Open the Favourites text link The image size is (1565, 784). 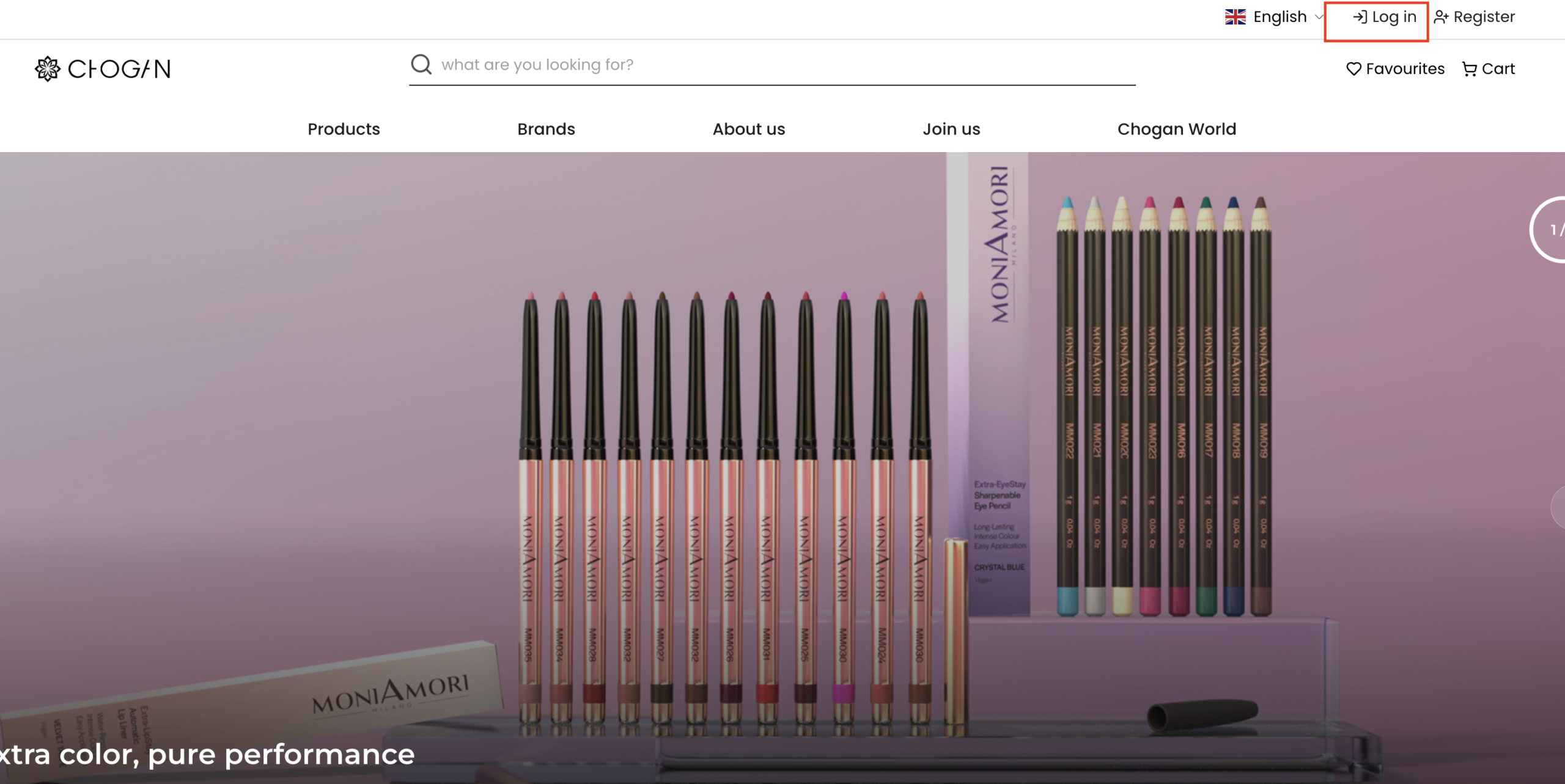1405,69
